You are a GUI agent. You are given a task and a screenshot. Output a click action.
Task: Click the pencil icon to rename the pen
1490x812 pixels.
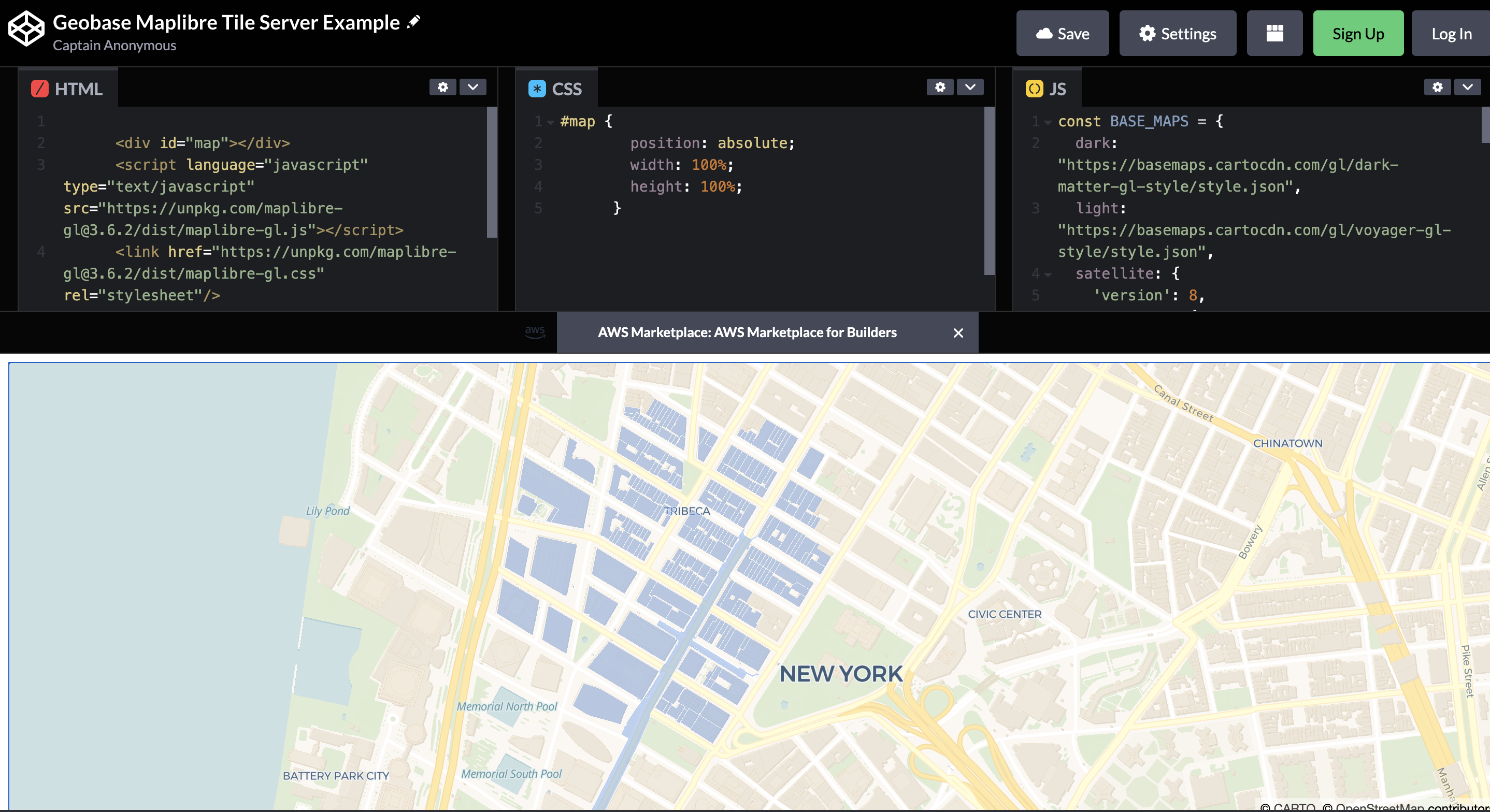(x=412, y=21)
